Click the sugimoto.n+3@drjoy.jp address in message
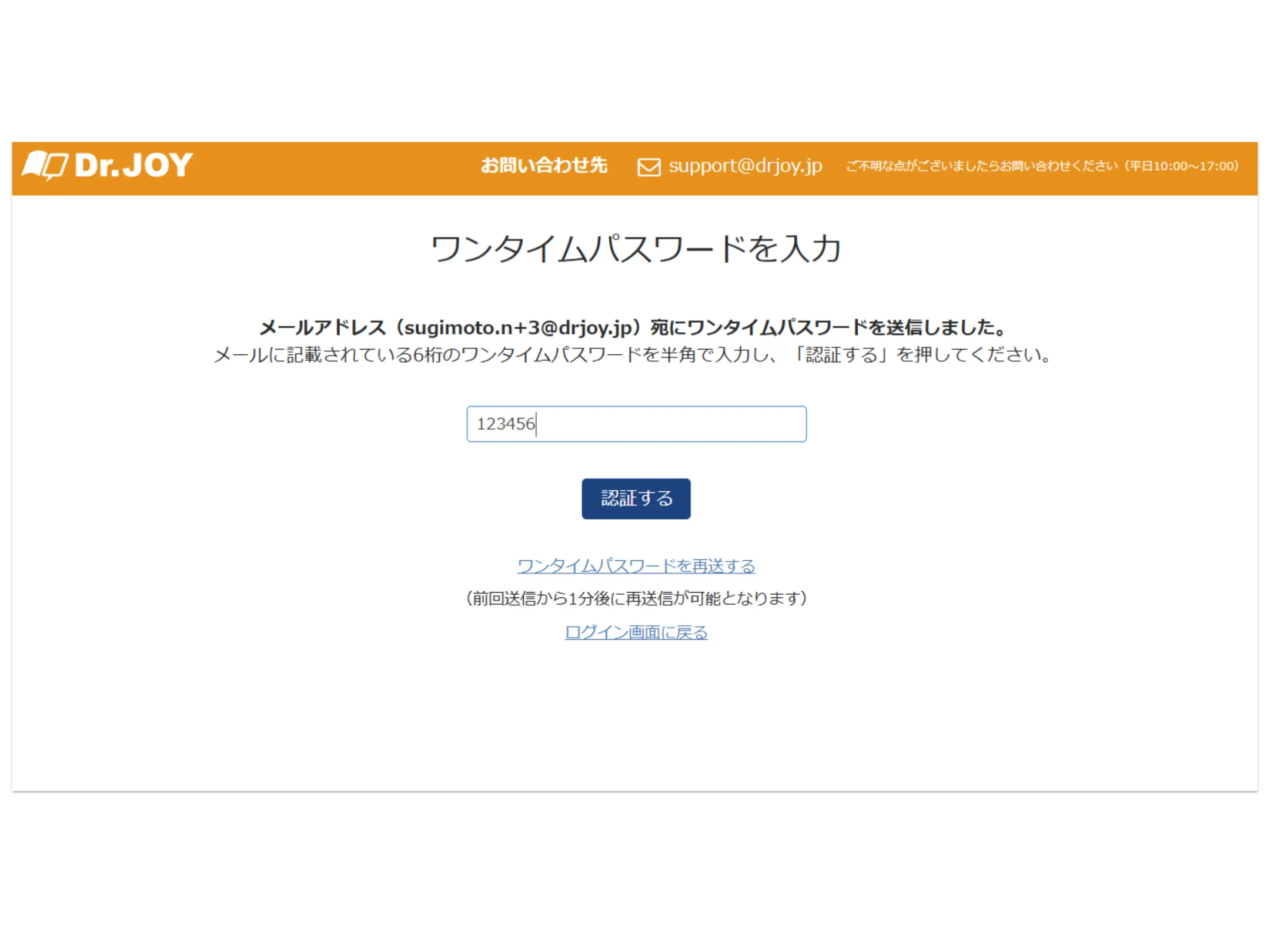This screenshot has width=1270, height=952. (517, 327)
